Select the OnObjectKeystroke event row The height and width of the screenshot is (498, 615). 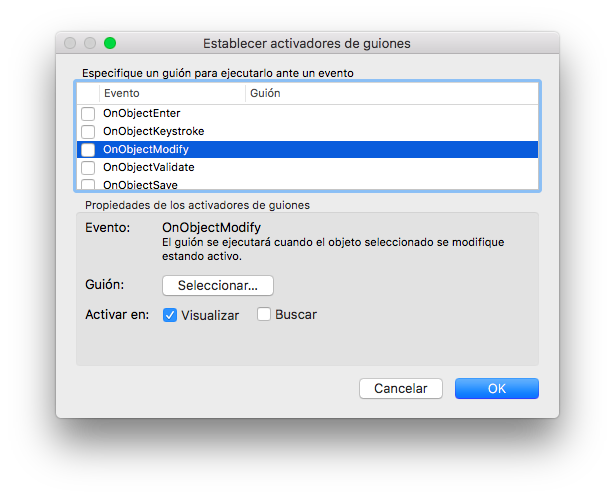308,132
